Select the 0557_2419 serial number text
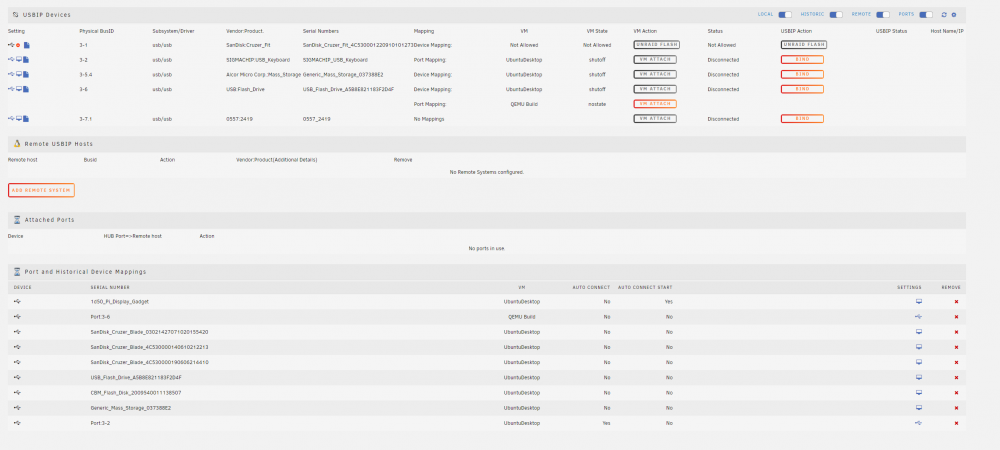The width and height of the screenshot is (1000, 450). [x=315, y=119]
